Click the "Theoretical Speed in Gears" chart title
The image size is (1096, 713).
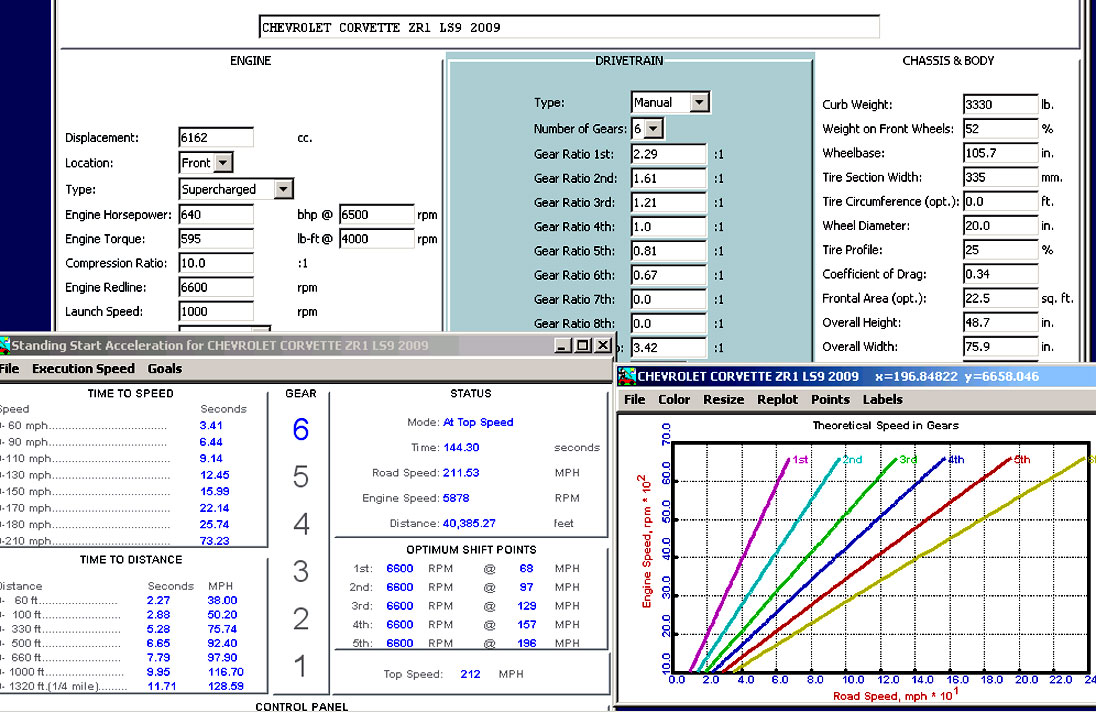tap(886, 425)
